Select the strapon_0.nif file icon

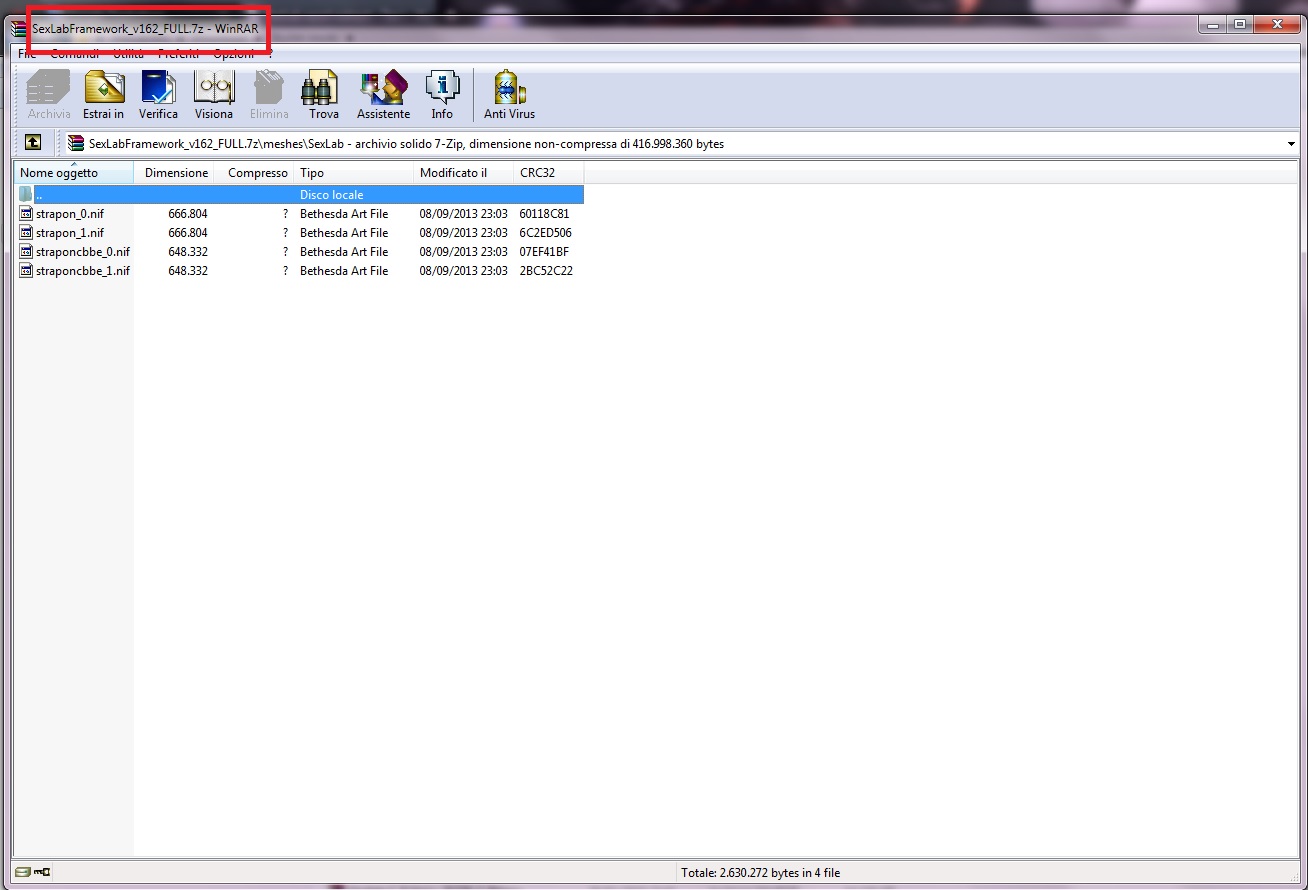[26, 214]
